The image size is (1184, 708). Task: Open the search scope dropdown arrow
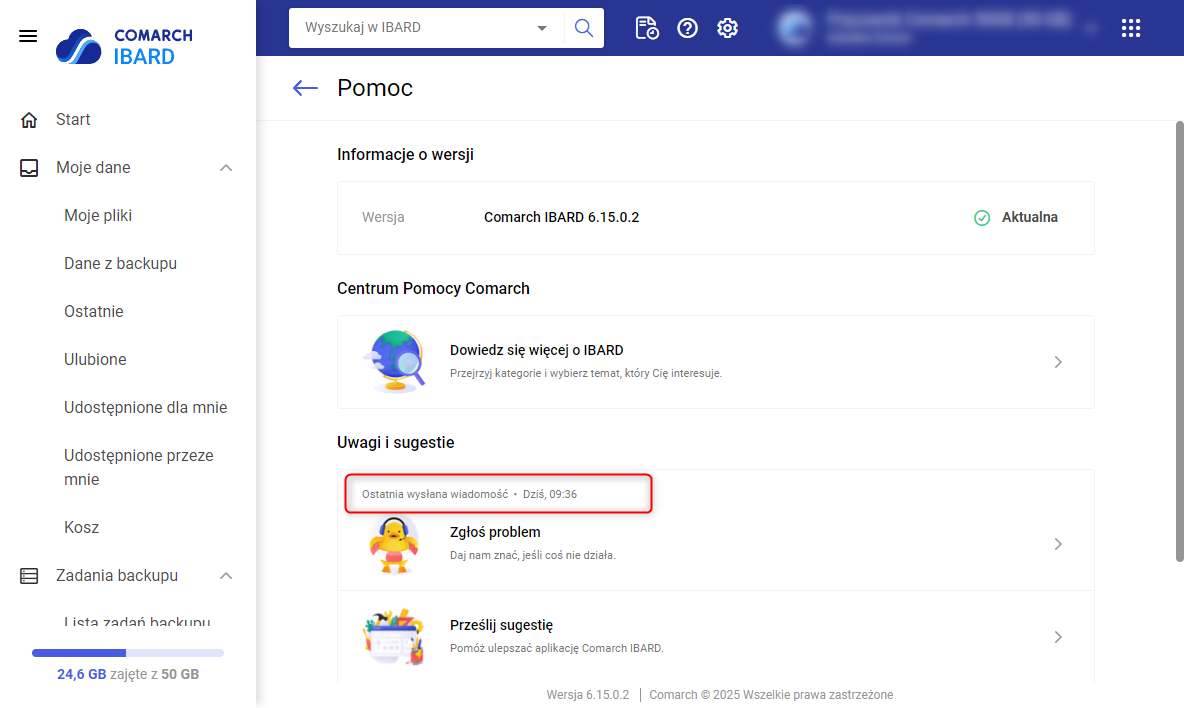pyautogui.click(x=541, y=28)
